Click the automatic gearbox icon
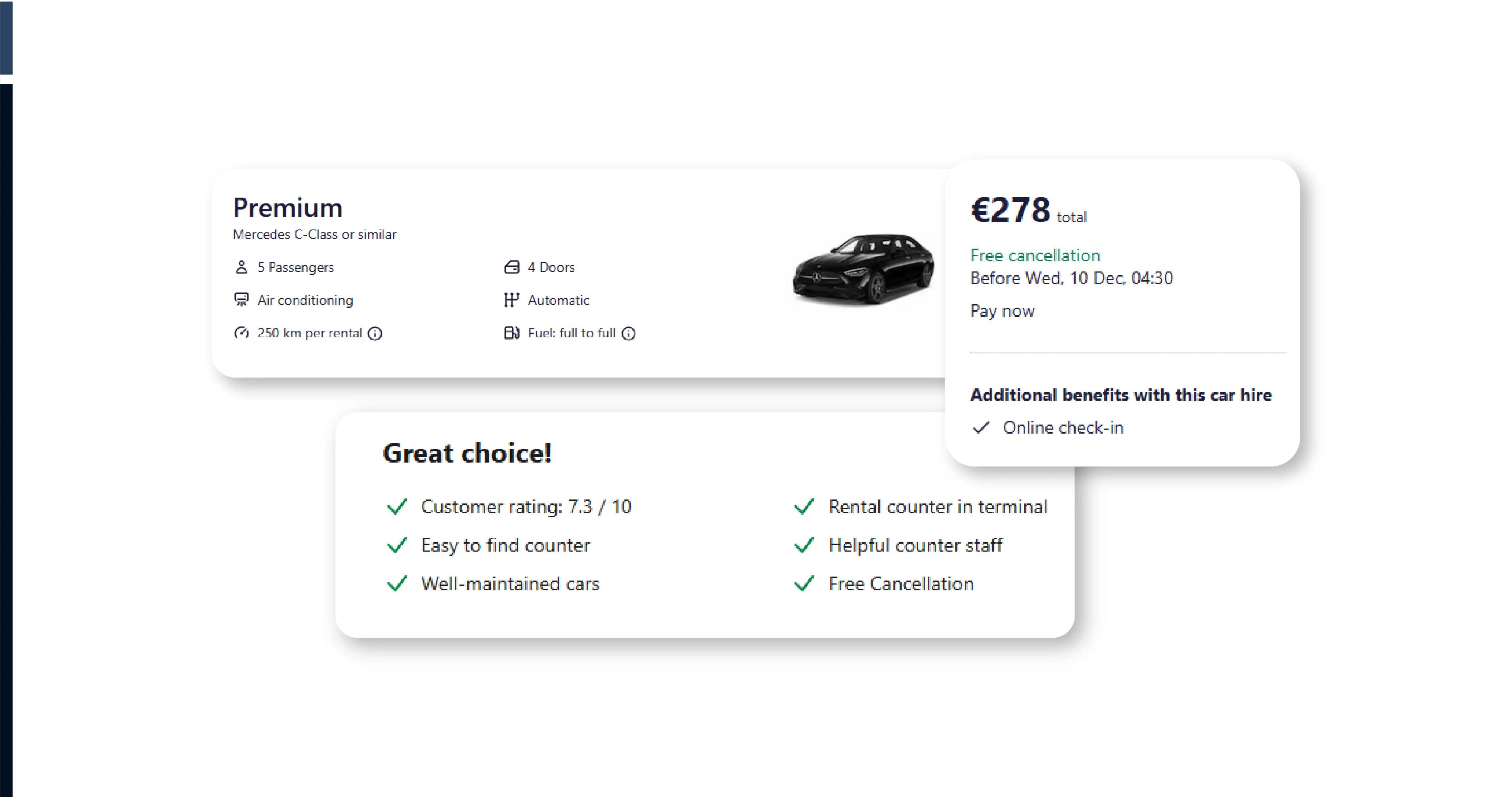Viewport: 1512px width, 797px height. (511, 300)
